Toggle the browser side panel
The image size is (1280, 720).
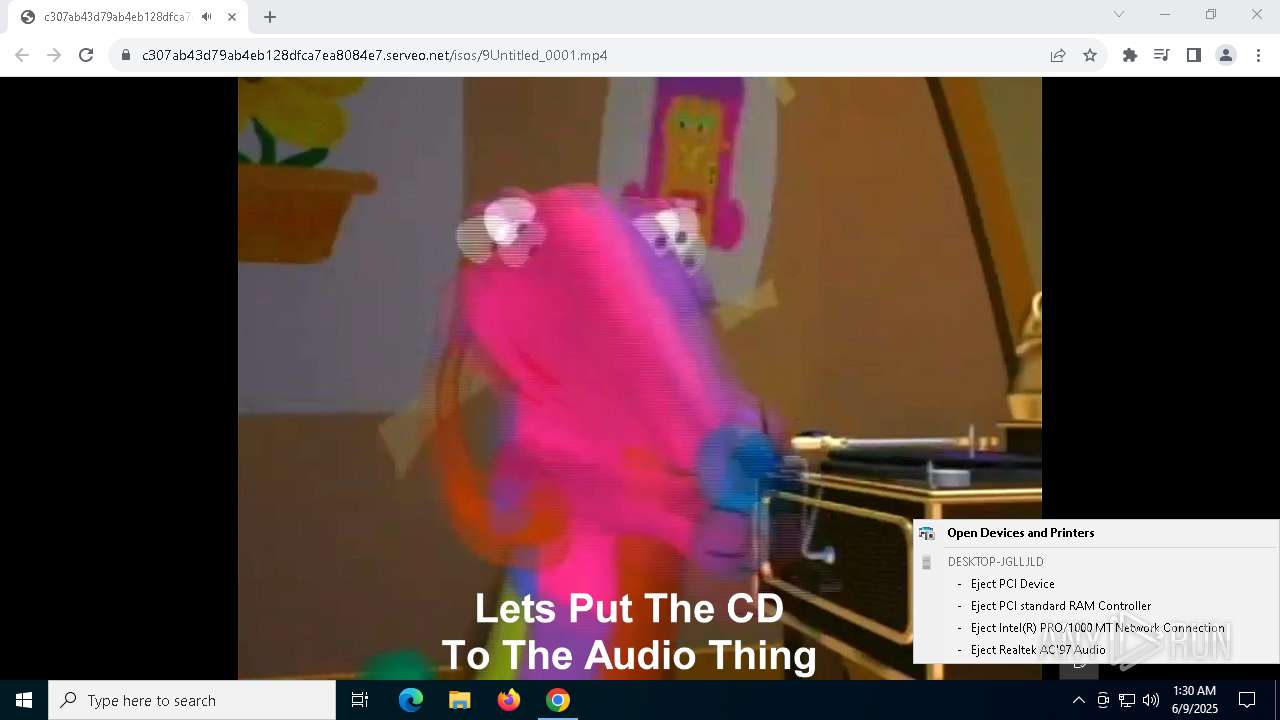[1194, 55]
